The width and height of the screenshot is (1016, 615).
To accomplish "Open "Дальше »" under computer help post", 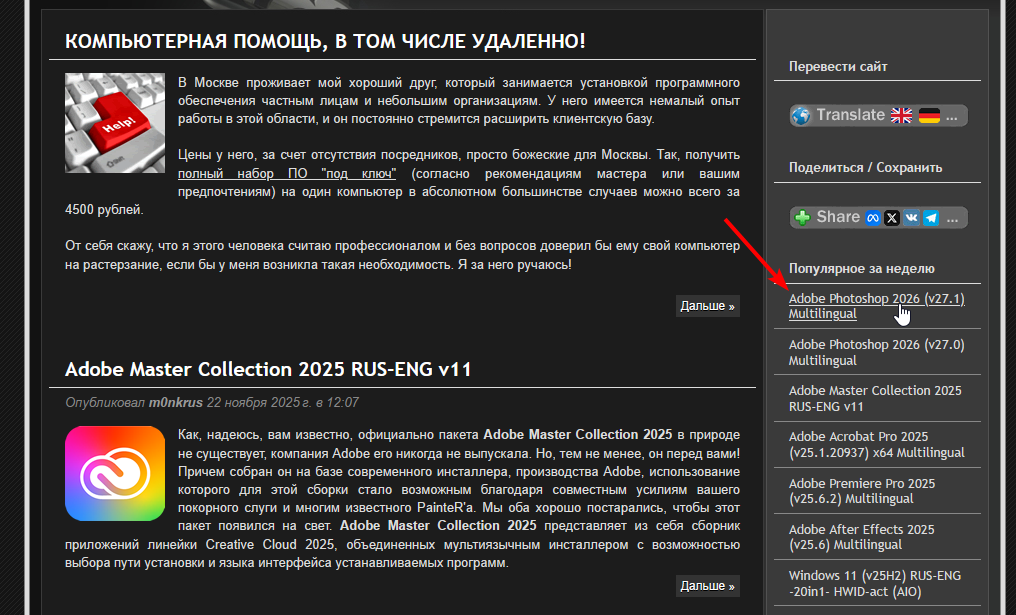I will pyautogui.click(x=708, y=306).
